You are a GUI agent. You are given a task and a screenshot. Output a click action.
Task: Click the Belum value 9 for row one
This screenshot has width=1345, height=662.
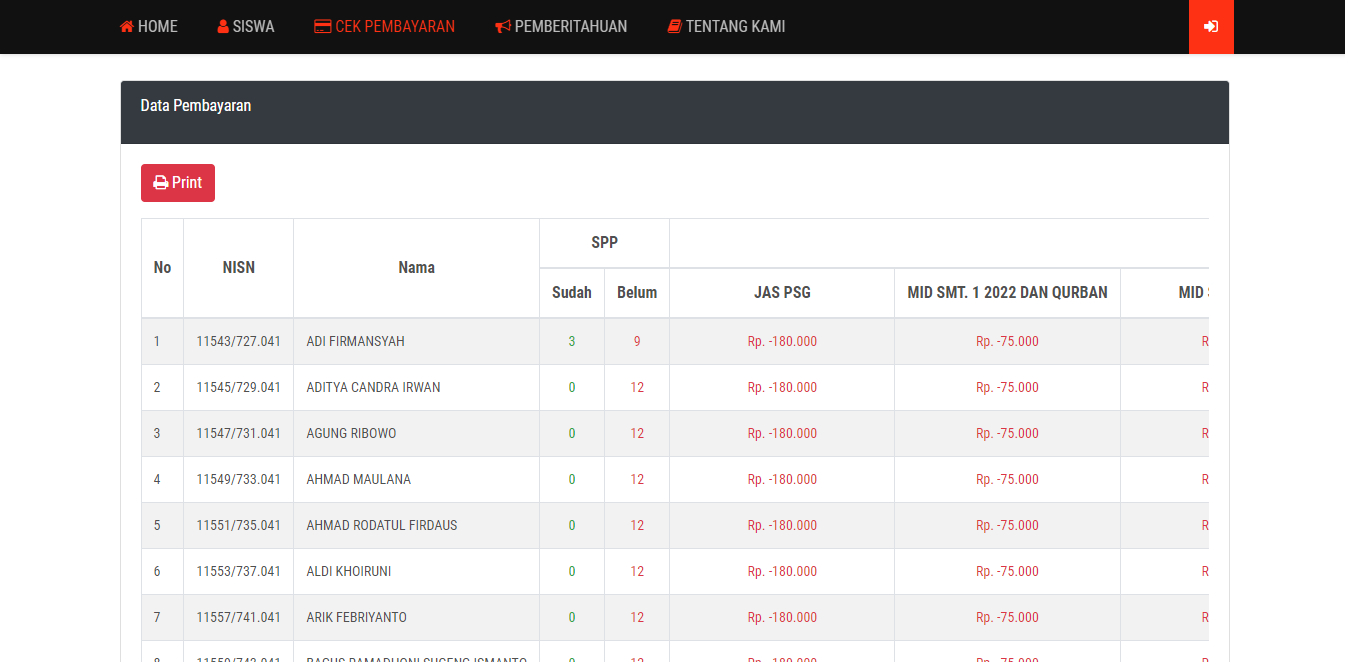tap(637, 341)
